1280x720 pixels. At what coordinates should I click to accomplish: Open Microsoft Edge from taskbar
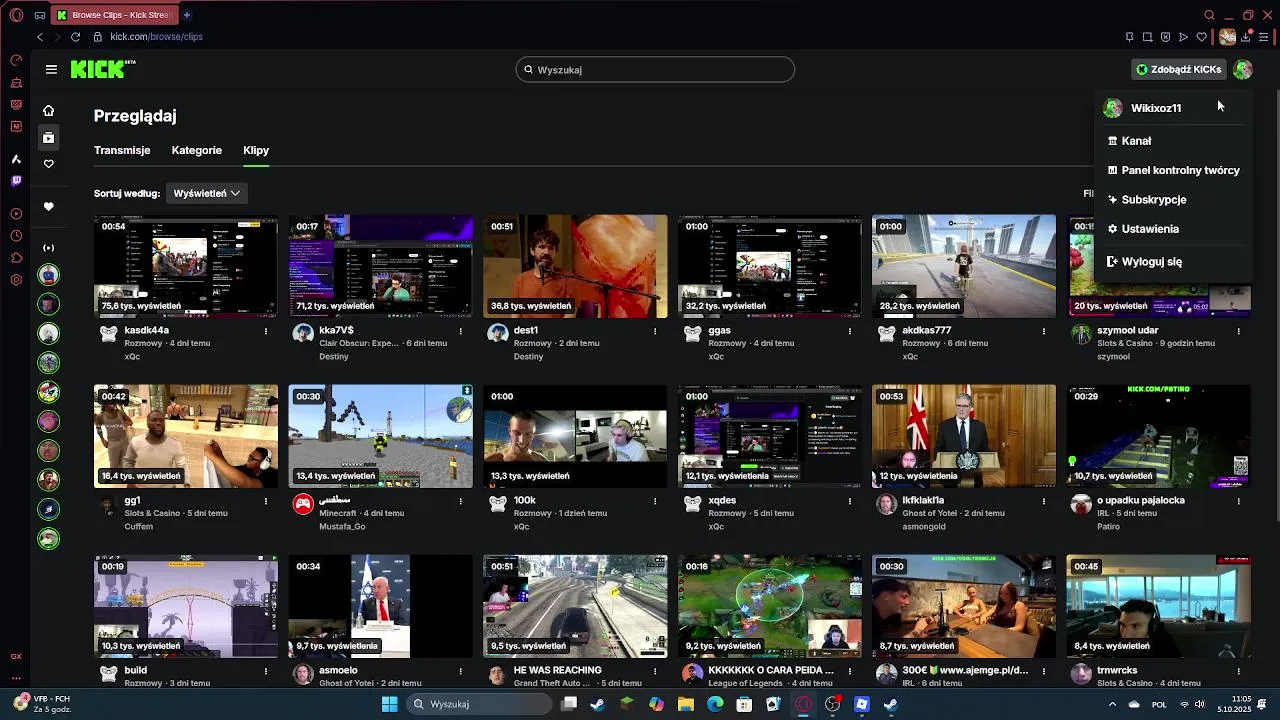click(715, 704)
